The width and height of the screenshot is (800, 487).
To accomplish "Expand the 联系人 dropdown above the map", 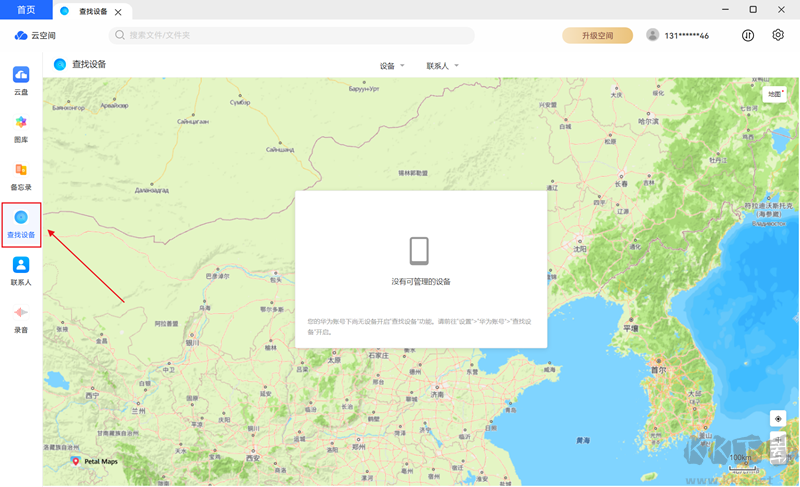I will pos(442,66).
